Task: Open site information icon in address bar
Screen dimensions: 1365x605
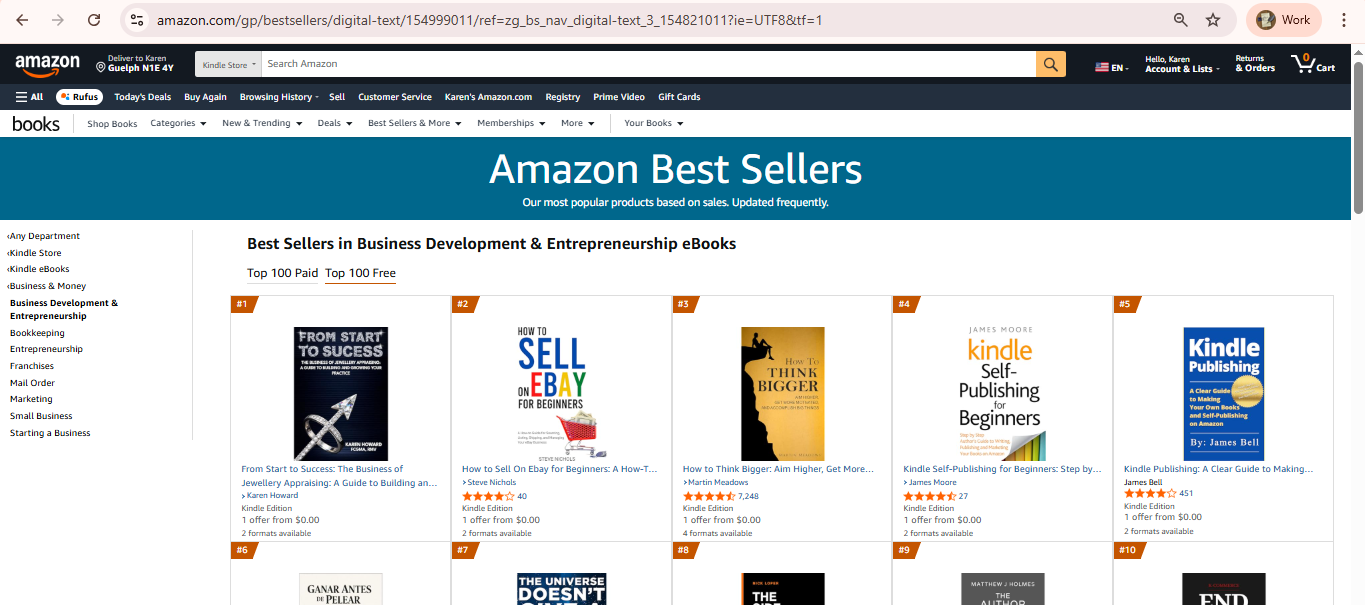Action: (138, 20)
